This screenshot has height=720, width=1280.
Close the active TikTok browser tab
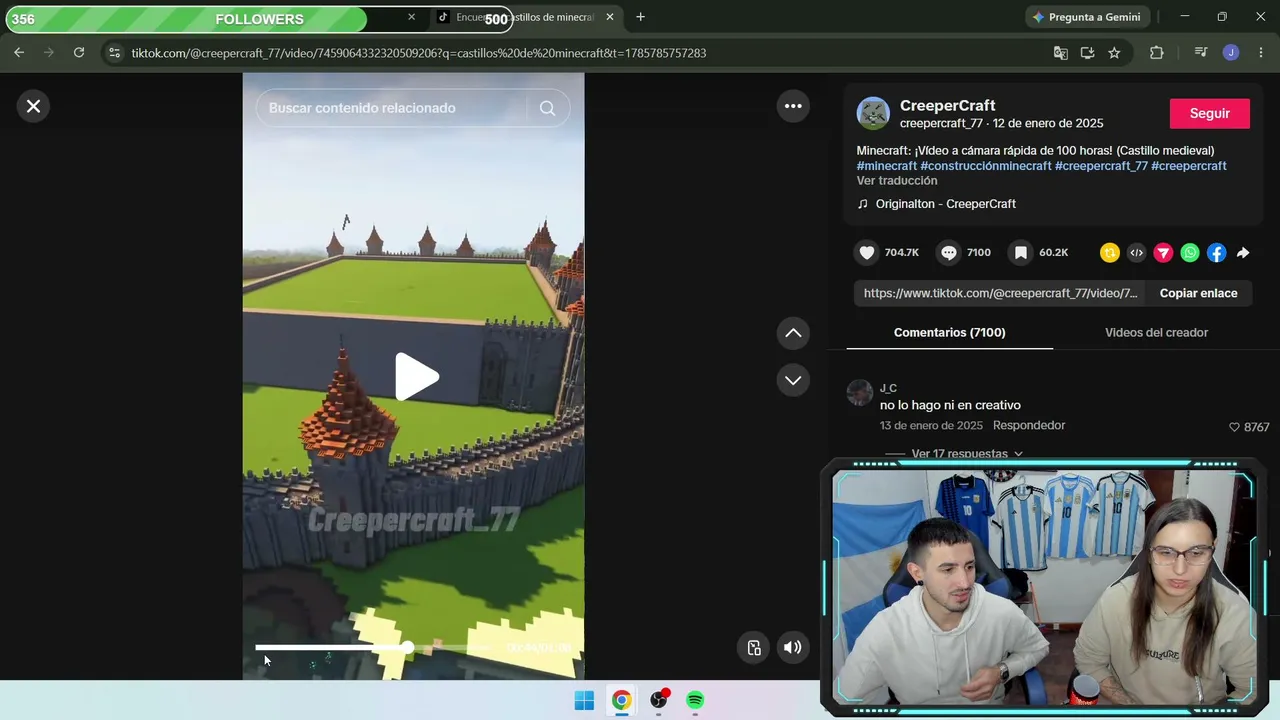point(610,17)
